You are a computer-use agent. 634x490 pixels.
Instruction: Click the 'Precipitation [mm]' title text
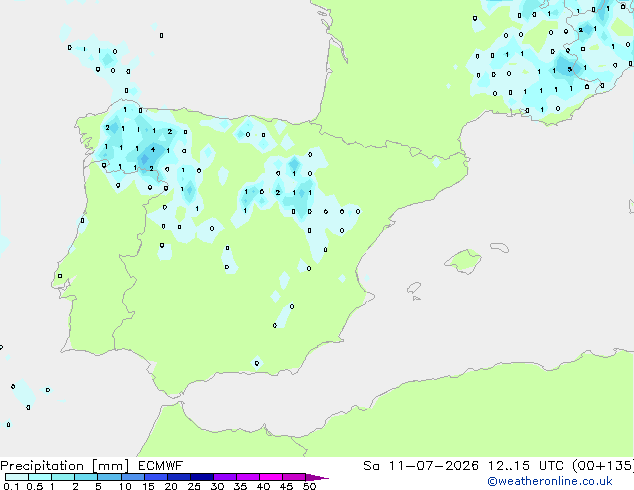pyautogui.click(x=65, y=466)
